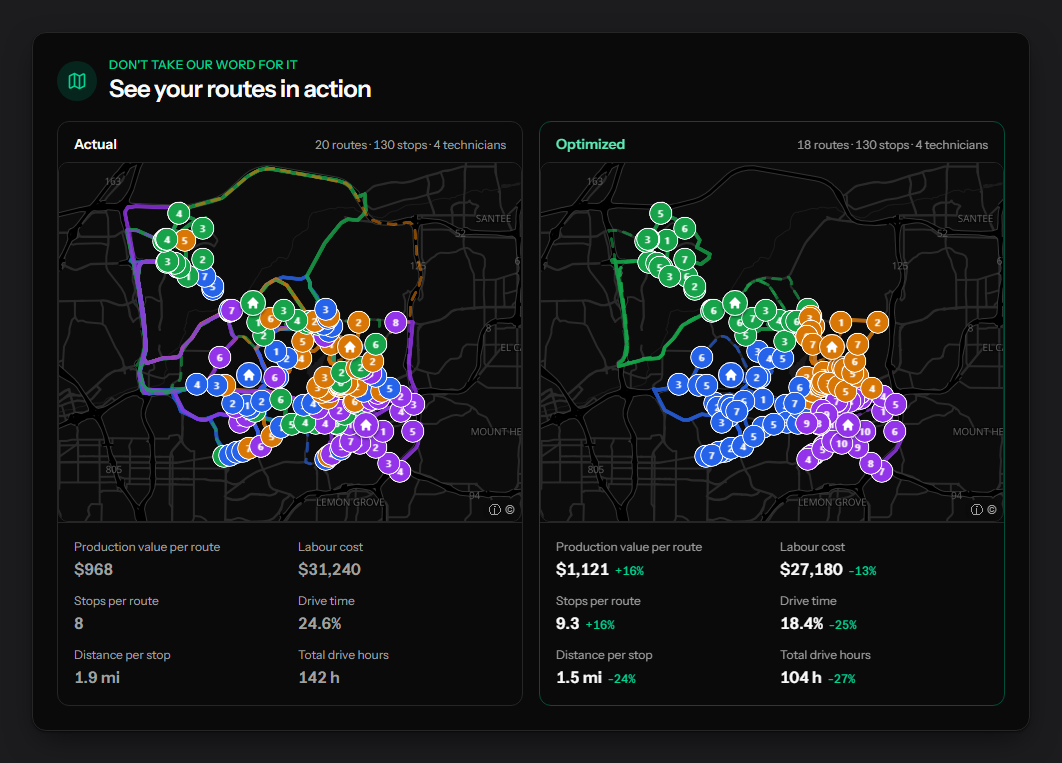The width and height of the screenshot is (1062, 763).
Task: Open the info icon on Actual map
Action: pos(494,510)
